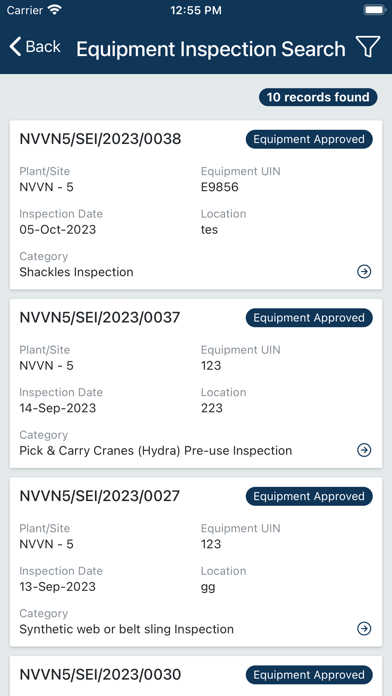
Task: Tap the Equipment Inspection Search title
Action: [210, 48]
